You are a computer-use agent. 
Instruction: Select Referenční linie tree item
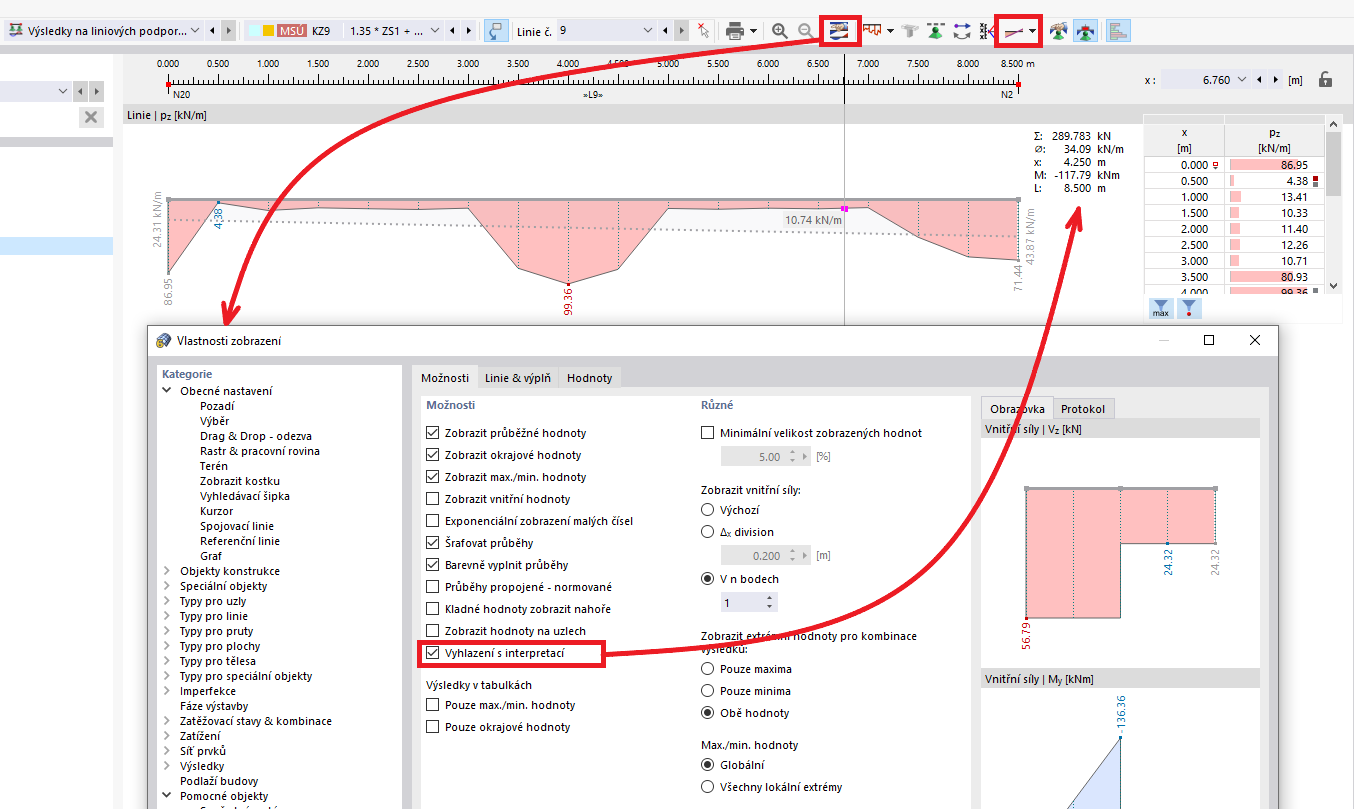(x=240, y=541)
